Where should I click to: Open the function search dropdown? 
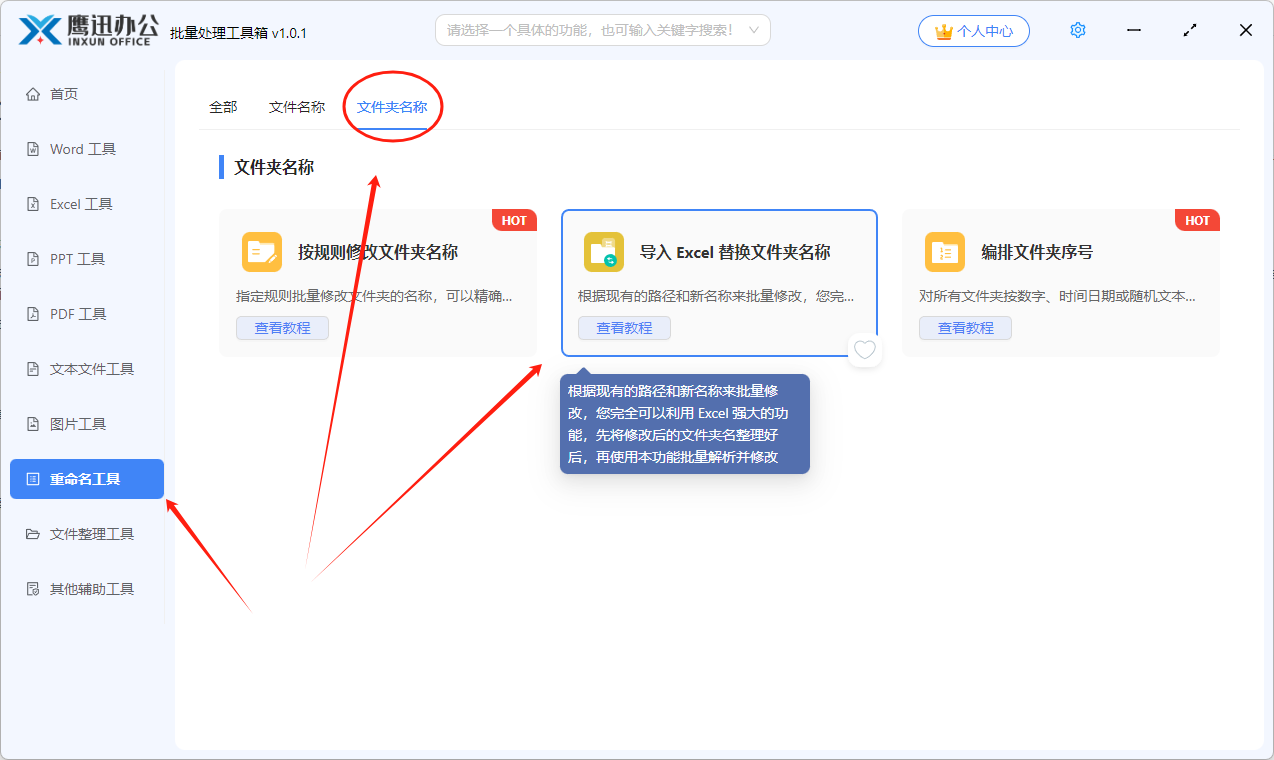point(602,30)
